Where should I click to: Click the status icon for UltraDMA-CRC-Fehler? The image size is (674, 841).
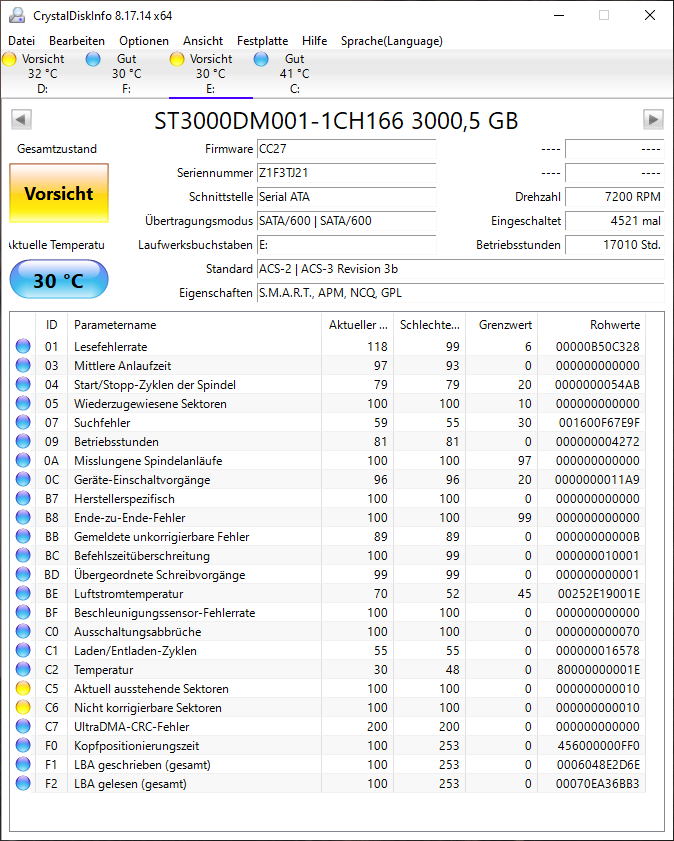pos(23,727)
